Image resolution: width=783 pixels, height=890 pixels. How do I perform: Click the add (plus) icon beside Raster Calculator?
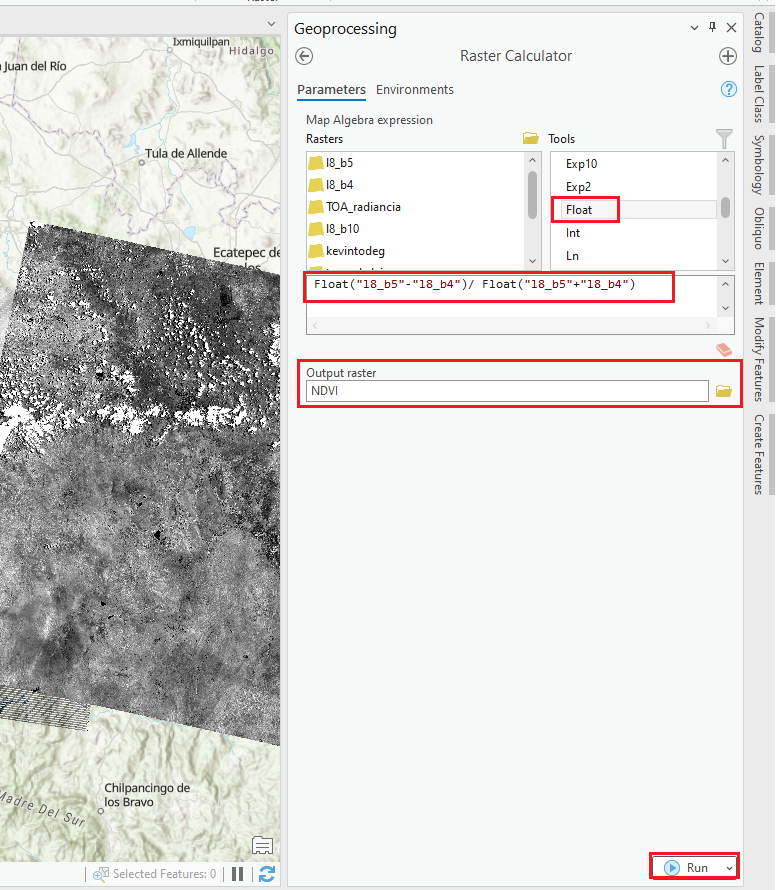727,57
